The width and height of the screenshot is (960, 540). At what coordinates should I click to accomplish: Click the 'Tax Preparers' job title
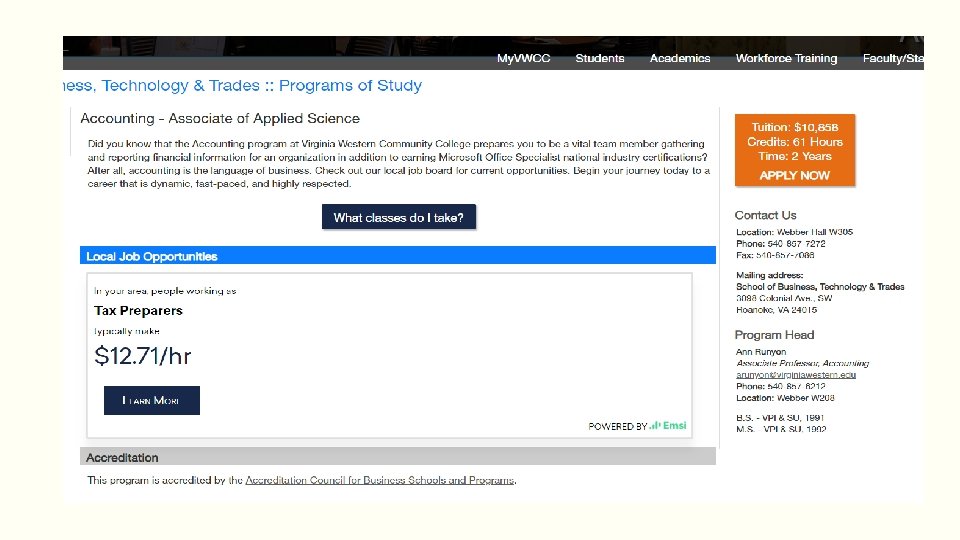click(x=138, y=310)
